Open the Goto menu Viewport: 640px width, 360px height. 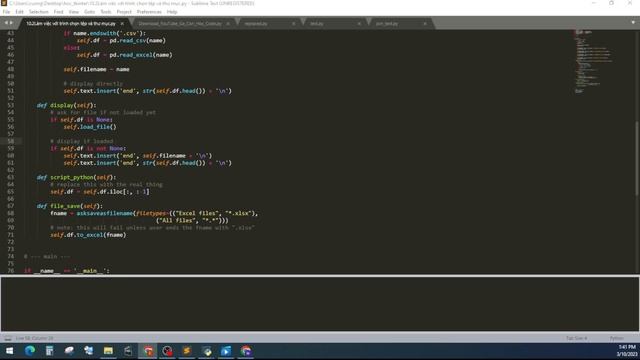pos(89,12)
